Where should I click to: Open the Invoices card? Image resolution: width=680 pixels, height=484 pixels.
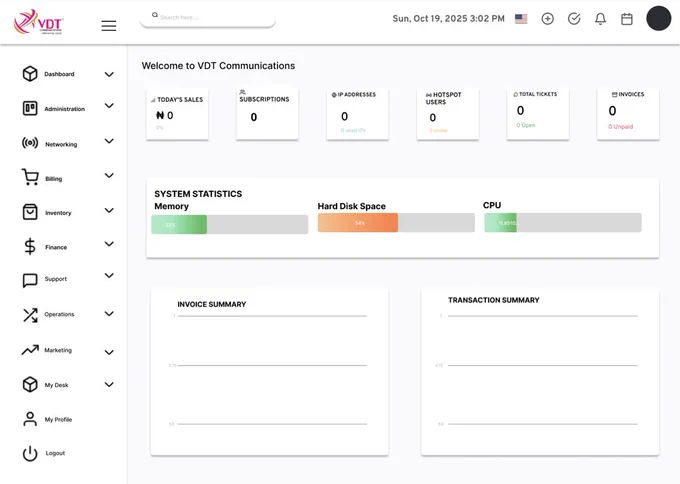[x=628, y=114]
